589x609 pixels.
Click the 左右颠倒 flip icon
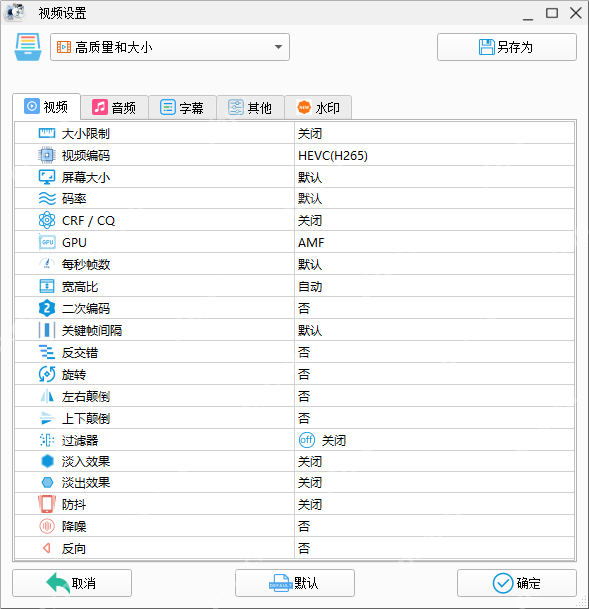47,396
